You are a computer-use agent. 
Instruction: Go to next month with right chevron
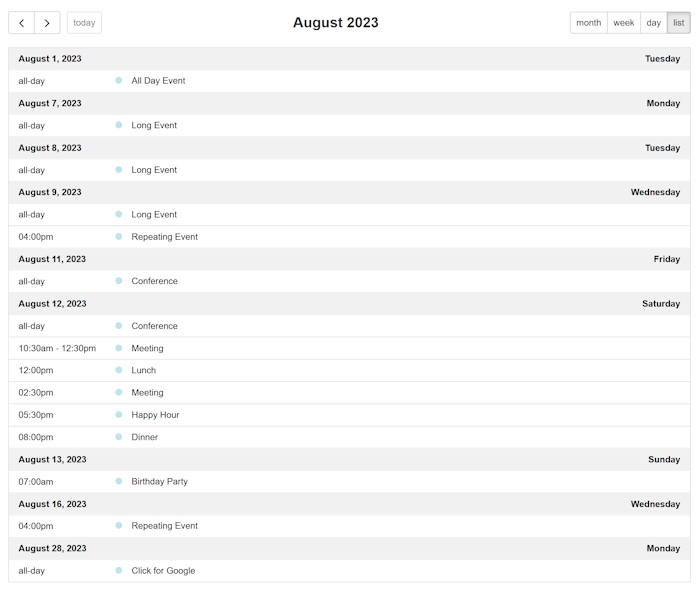(47, 23)
